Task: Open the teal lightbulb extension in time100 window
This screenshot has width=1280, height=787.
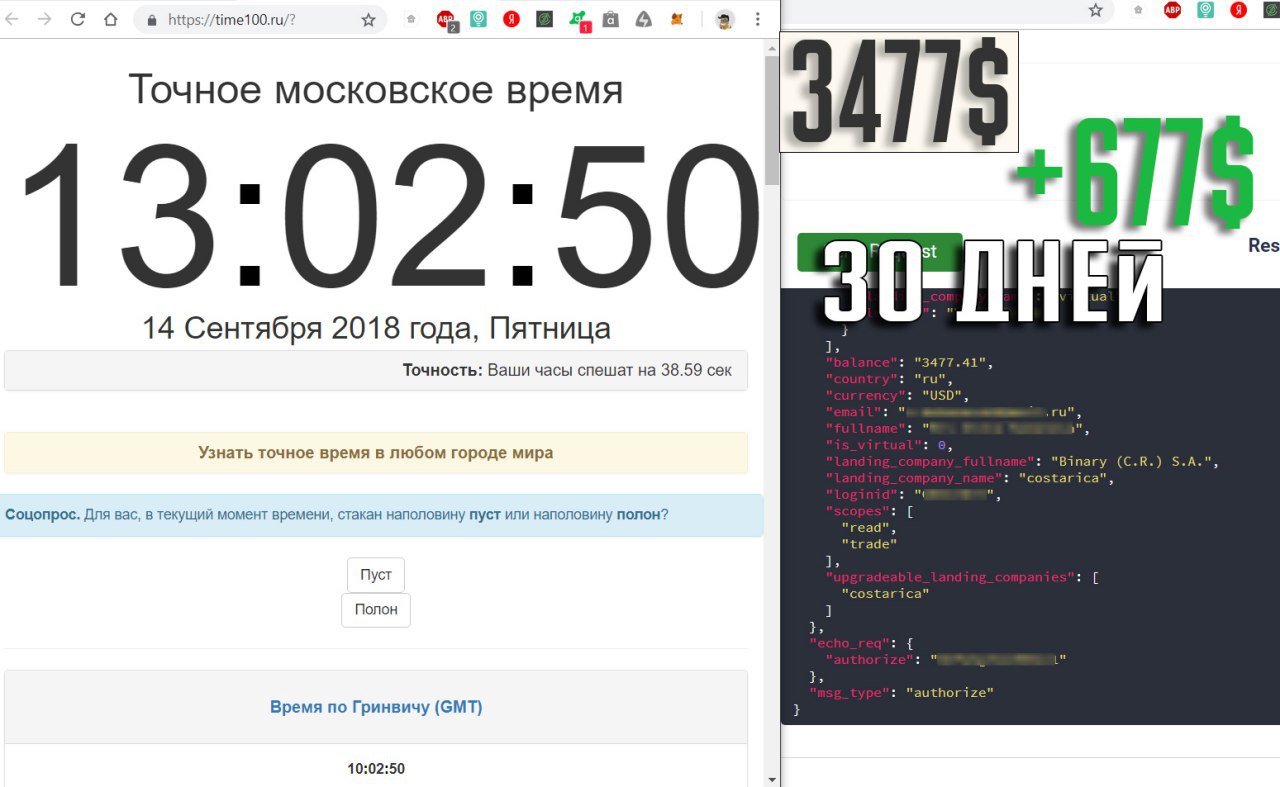Action: coord(479,19)
